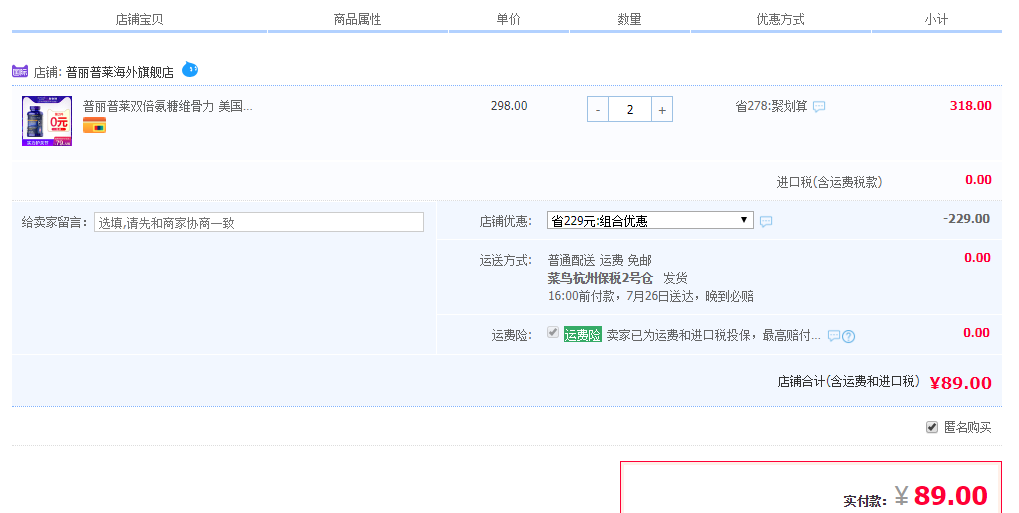Click the green 运费险 badge
The width and height of the screenshot is (1019, 513).
(x=582, y=335)
